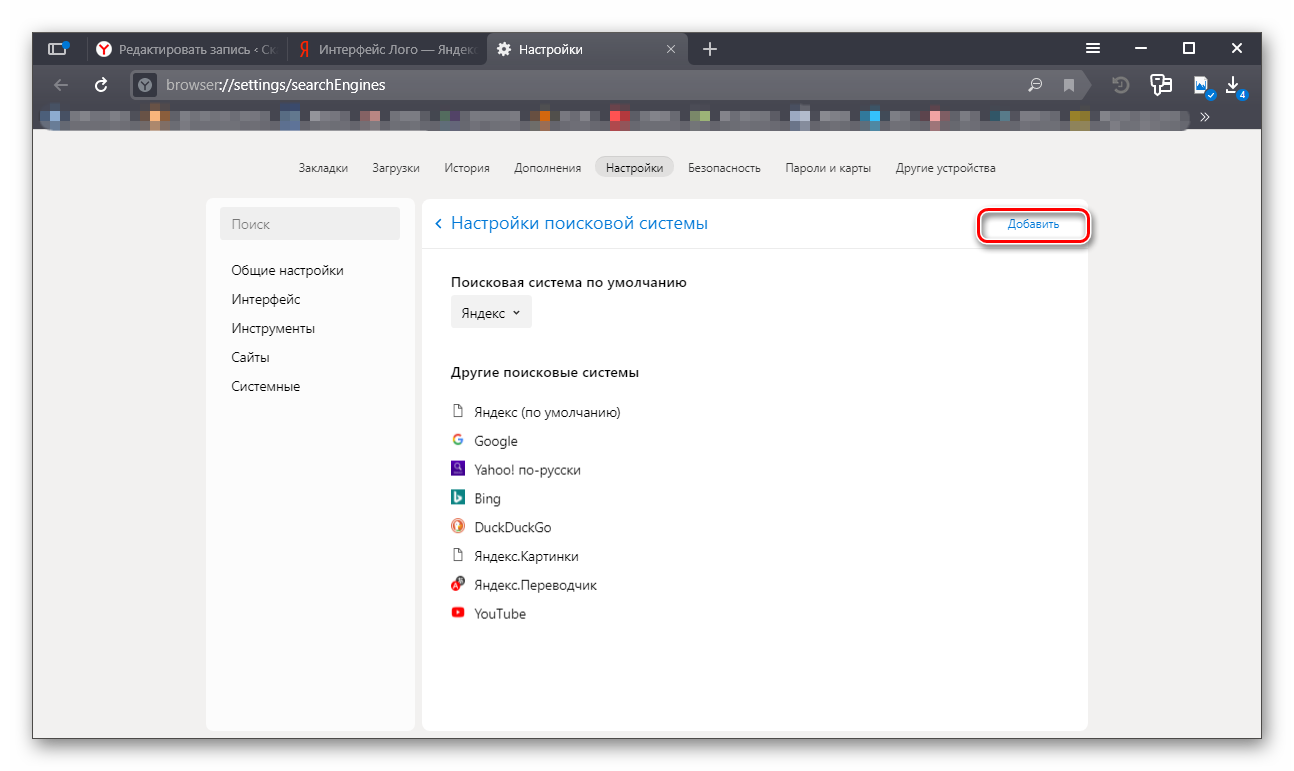Open Интерфейс in the sidebar
The width and height of the screenshot is (1294, 771).
tap(266, 299)
